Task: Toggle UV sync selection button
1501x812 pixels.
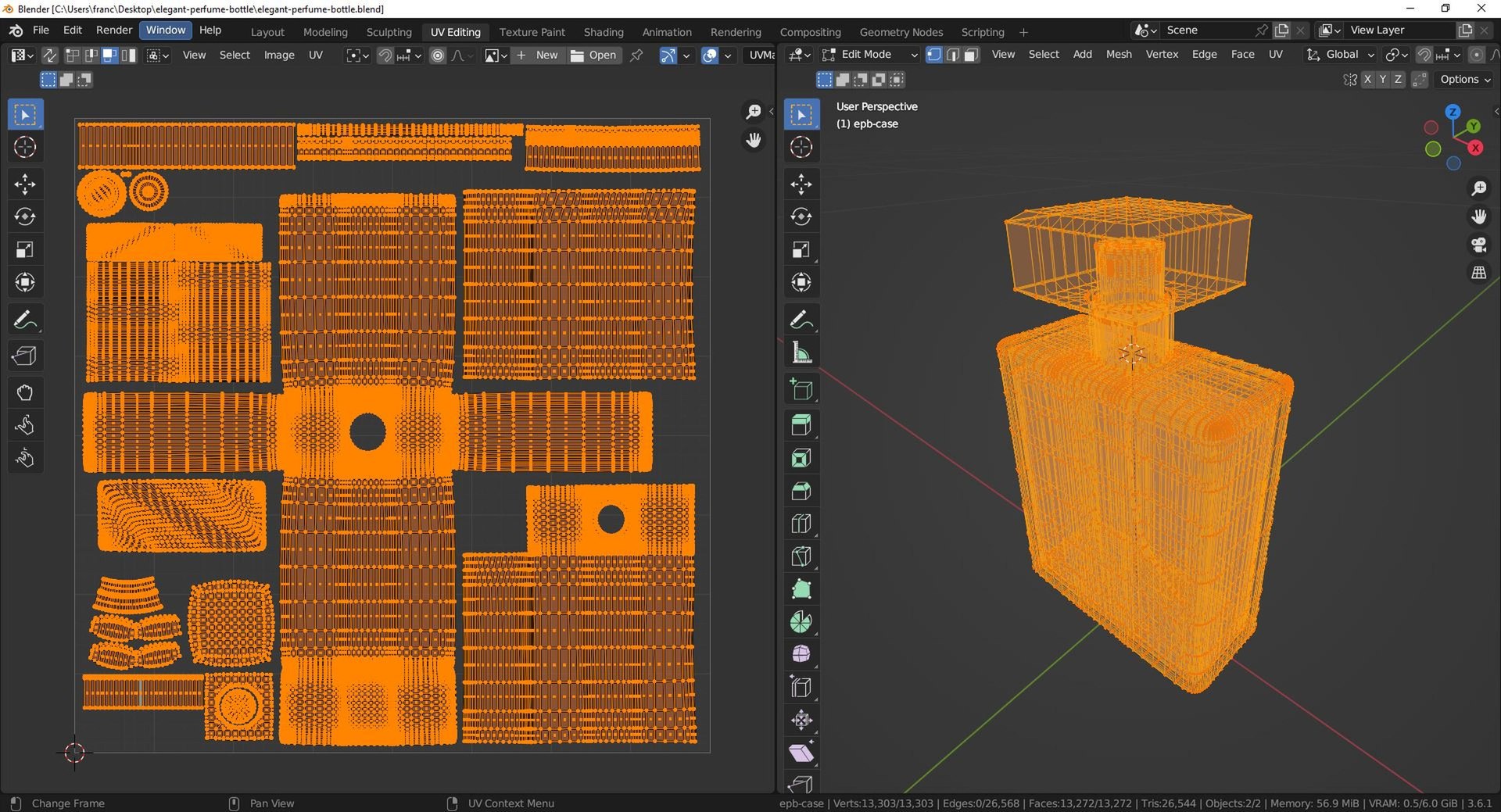Action: (x=49, y=55)
